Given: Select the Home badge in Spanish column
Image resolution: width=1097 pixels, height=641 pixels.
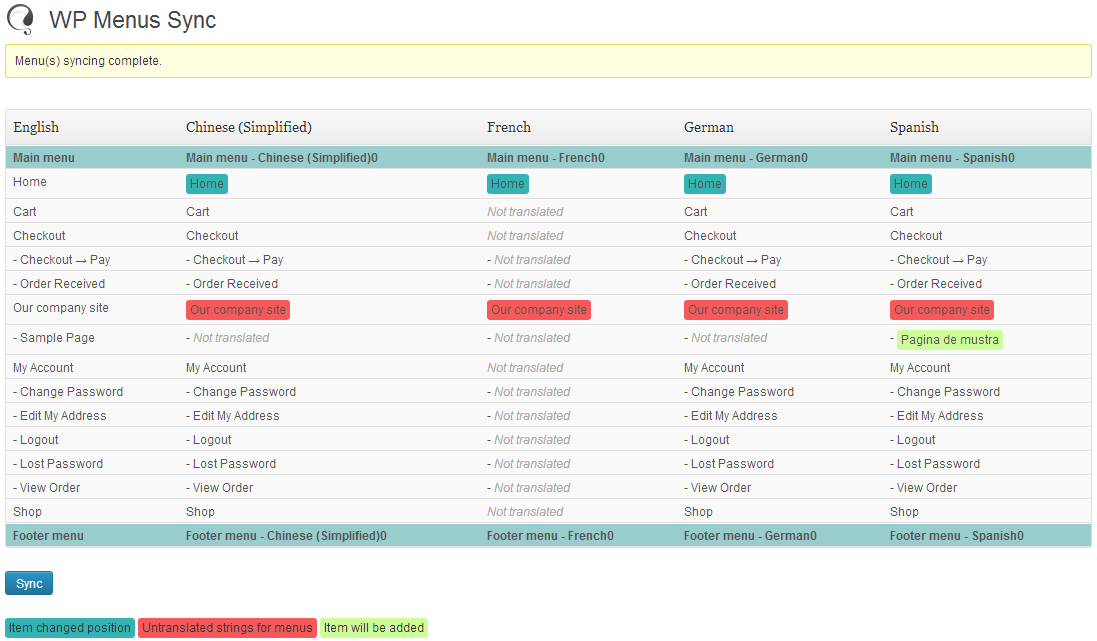Looking at the screenshot, I should pyautogui.click(x=910, y=184).
